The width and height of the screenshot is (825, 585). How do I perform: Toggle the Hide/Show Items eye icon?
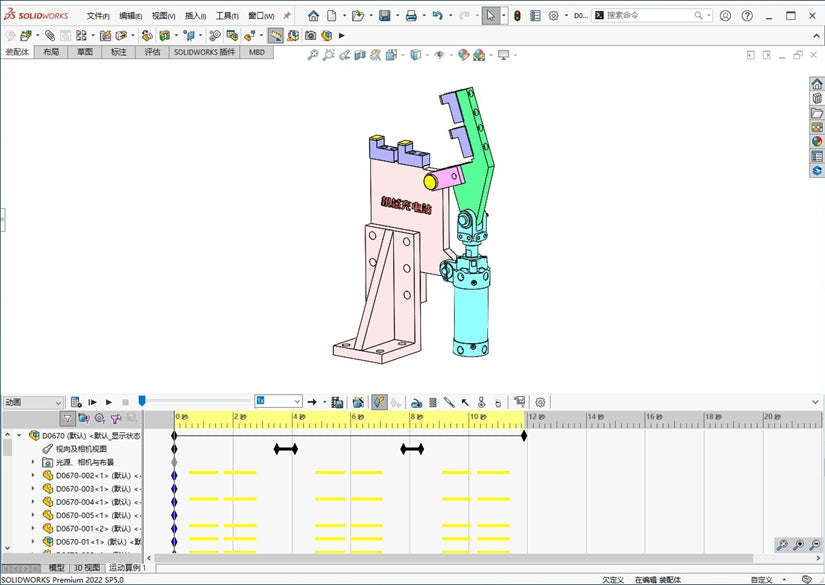[439, 55]
